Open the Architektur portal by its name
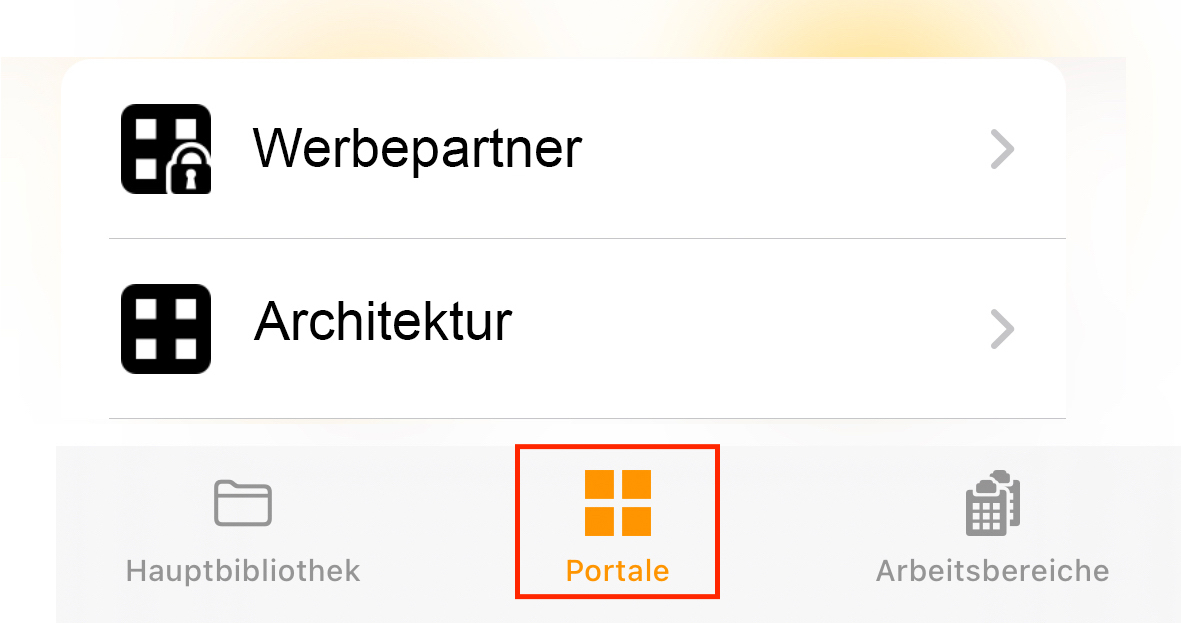Screen dimensions: 1181x623 point(383,322)
